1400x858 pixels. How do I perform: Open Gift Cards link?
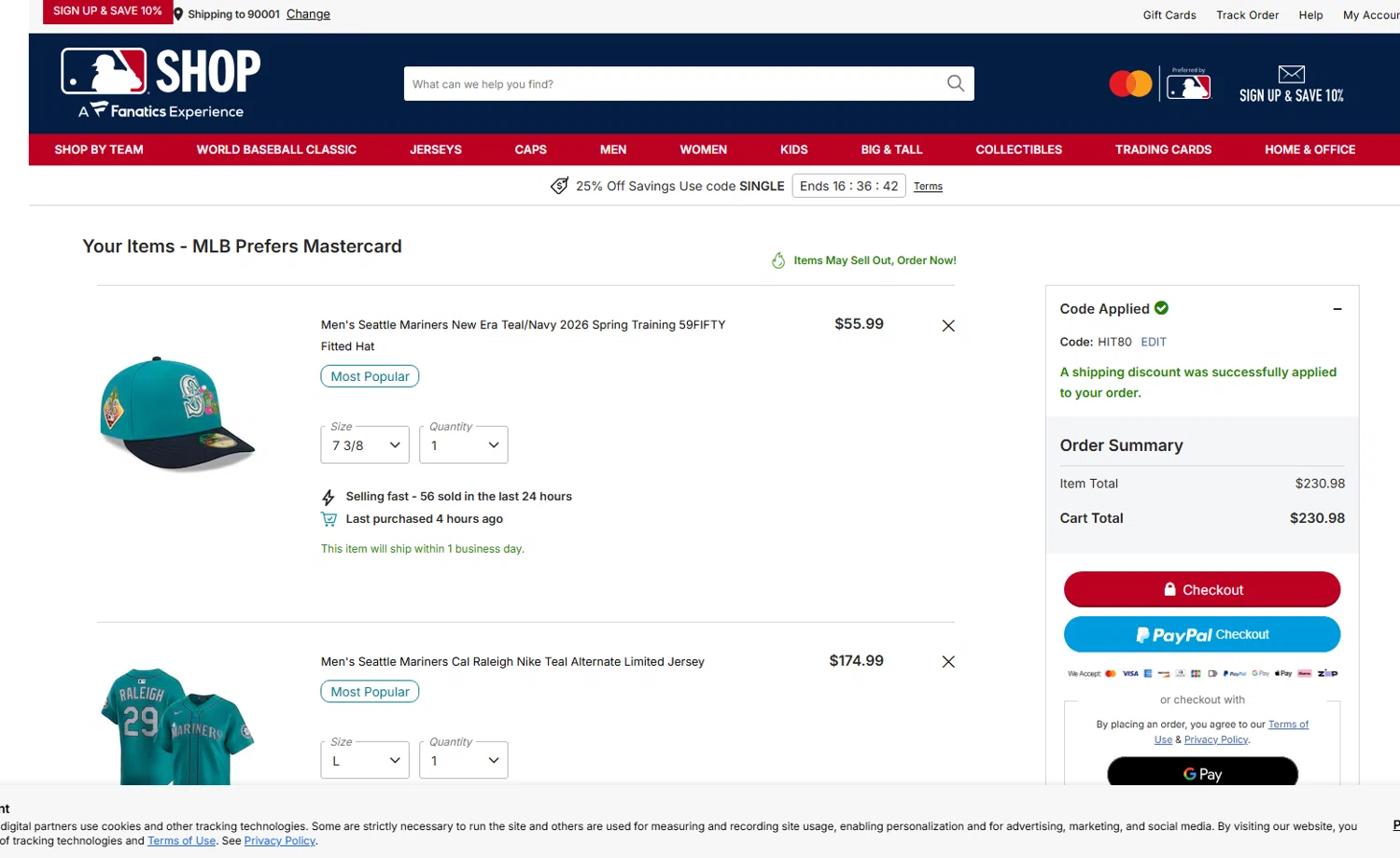(1169, 15)
